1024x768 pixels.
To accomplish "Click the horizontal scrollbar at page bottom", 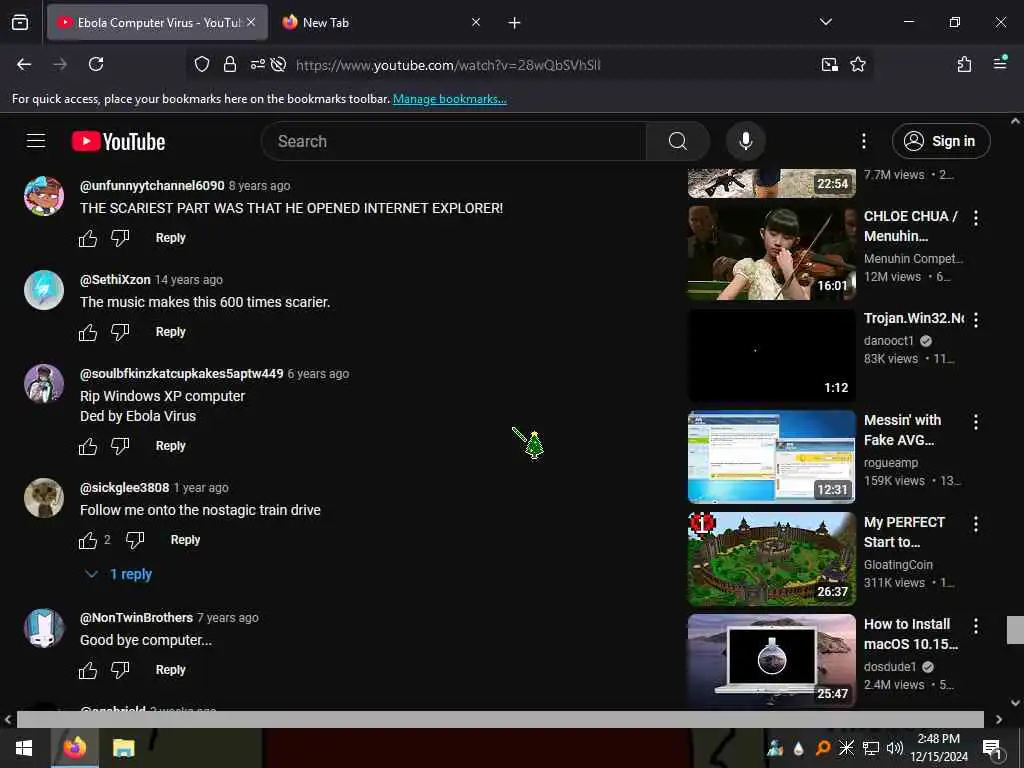I will tap(500, 719).
